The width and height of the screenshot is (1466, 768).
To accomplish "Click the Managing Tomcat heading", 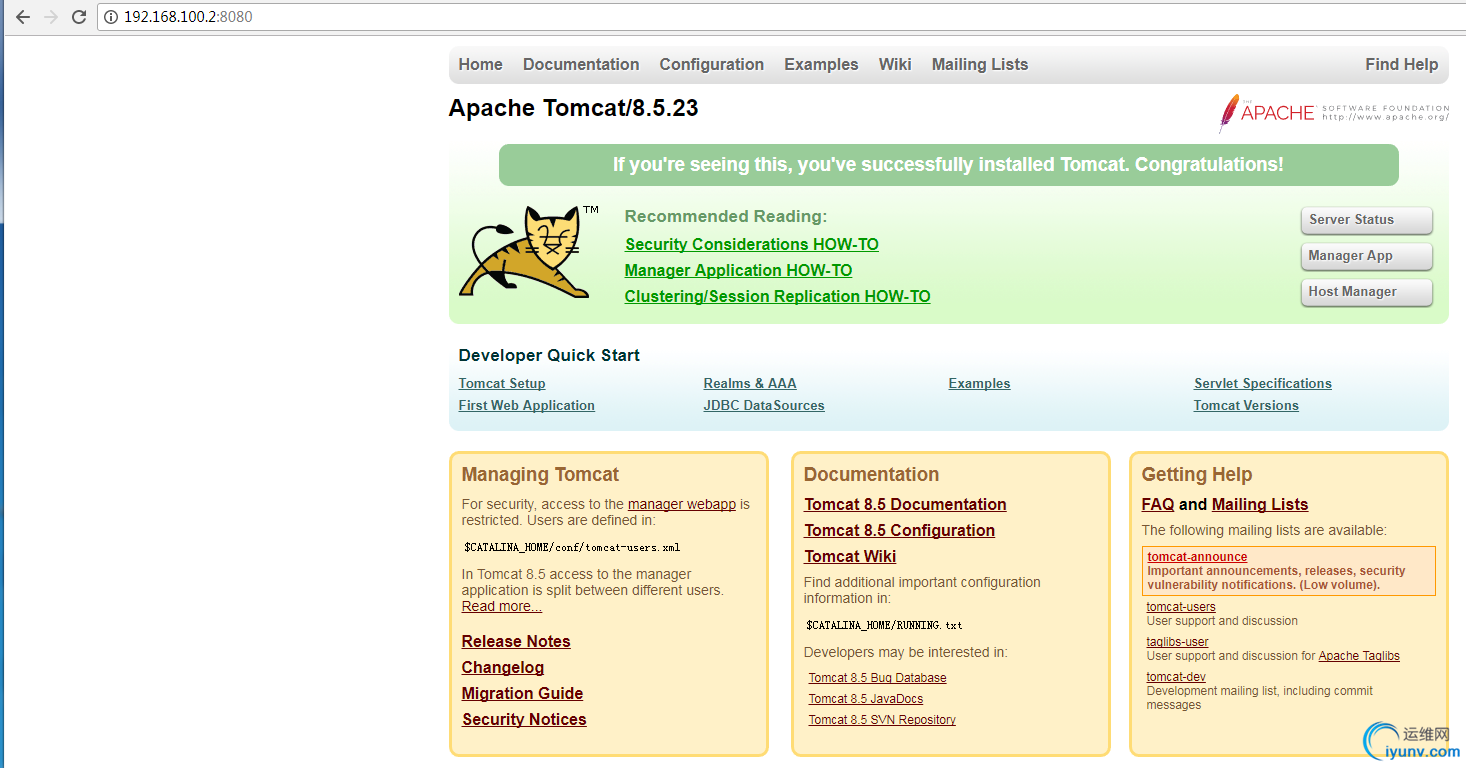I will [x=540, y=474].
